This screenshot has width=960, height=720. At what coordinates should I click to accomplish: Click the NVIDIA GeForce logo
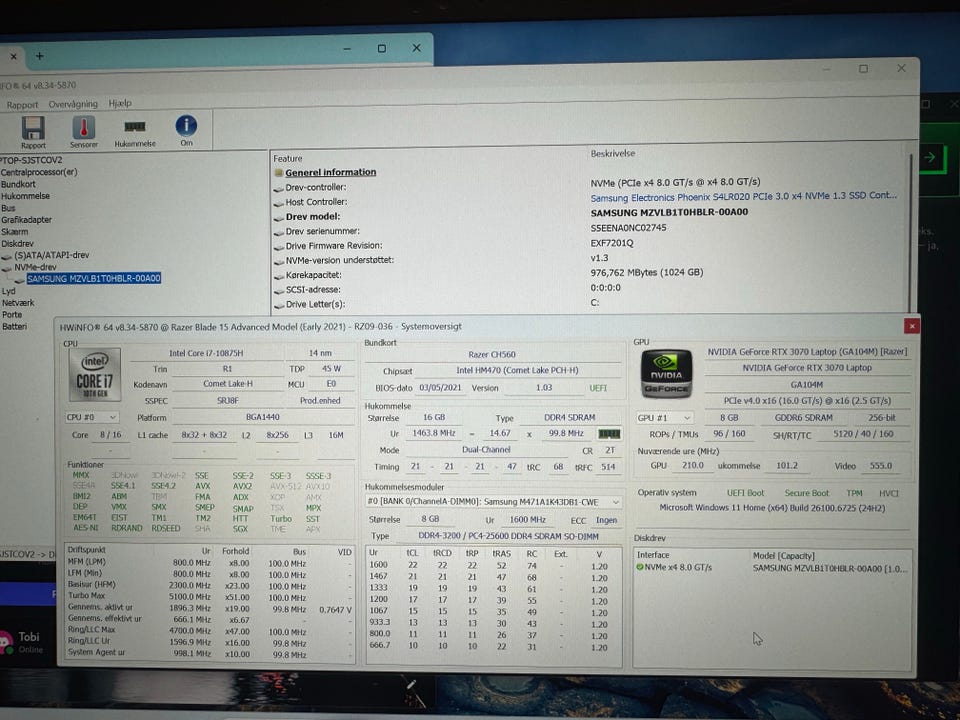(x=665, y=373)
